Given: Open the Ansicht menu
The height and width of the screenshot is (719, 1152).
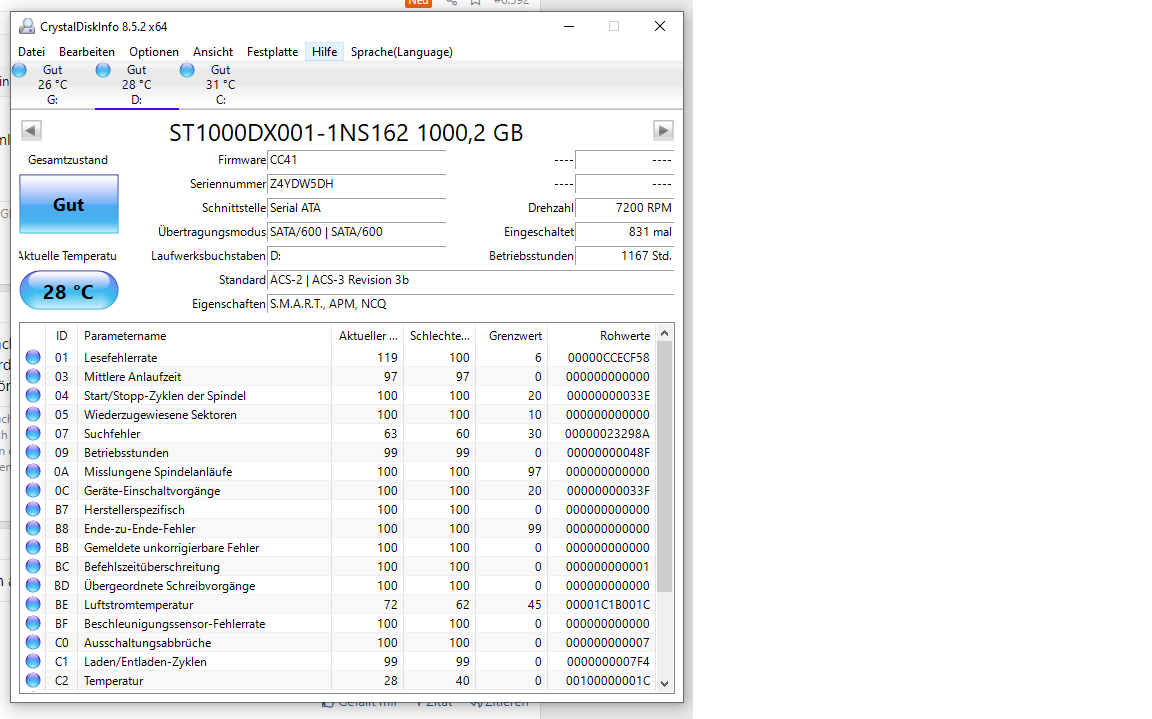Looking at the screenshot, I should [213, 52].
